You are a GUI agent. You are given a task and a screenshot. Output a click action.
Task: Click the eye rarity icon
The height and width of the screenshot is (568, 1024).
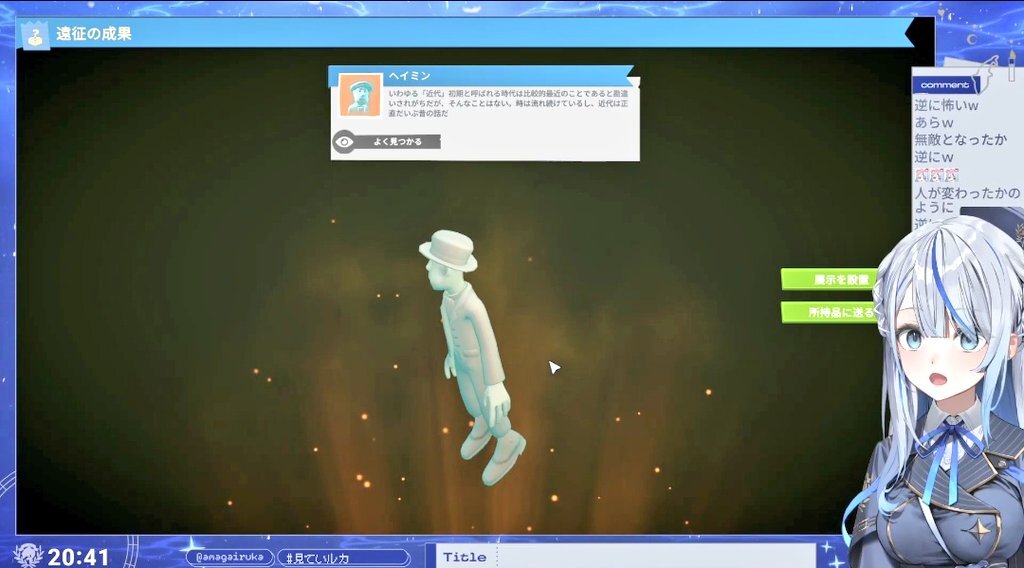coord(344,142)
